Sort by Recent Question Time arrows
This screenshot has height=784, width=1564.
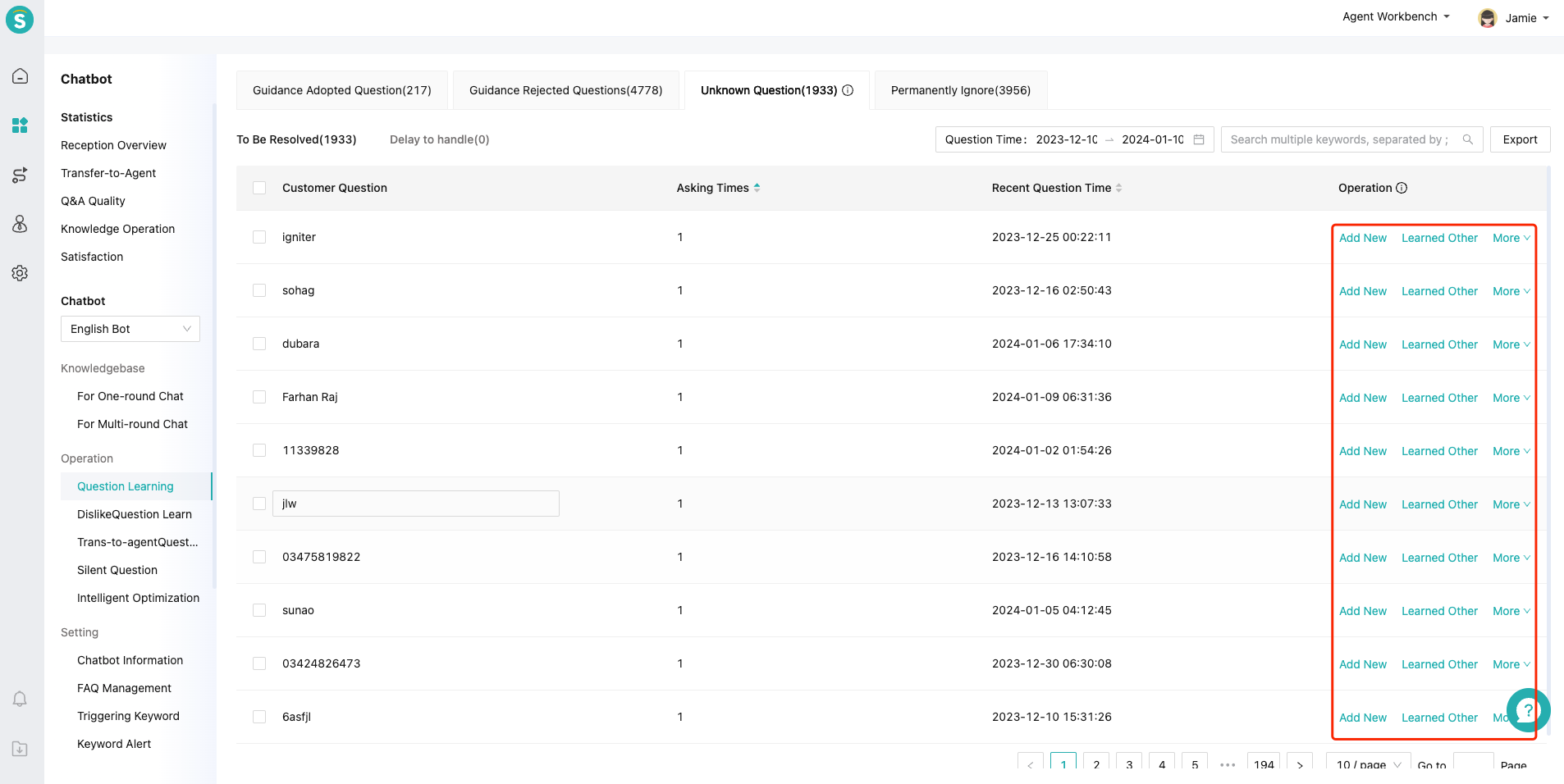[1118, 188]
